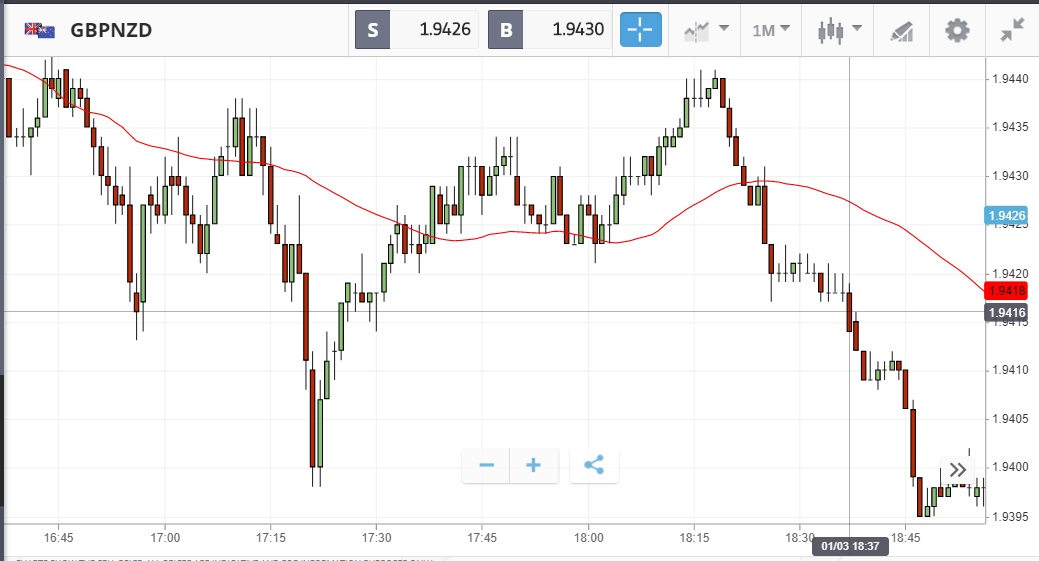Click the GBPNZD flag icon
1039x561 pixels.
tap(39, 30)
